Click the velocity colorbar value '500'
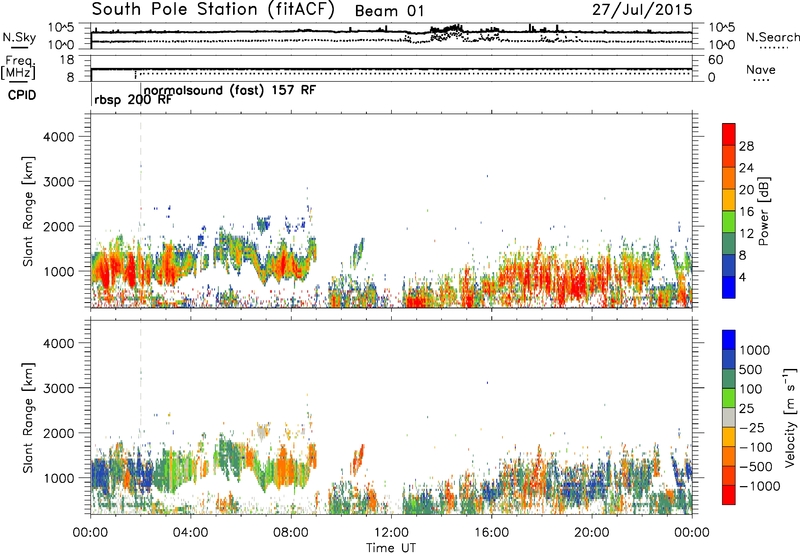This screenshot has width=800, height=554. (x=749, y=370)
